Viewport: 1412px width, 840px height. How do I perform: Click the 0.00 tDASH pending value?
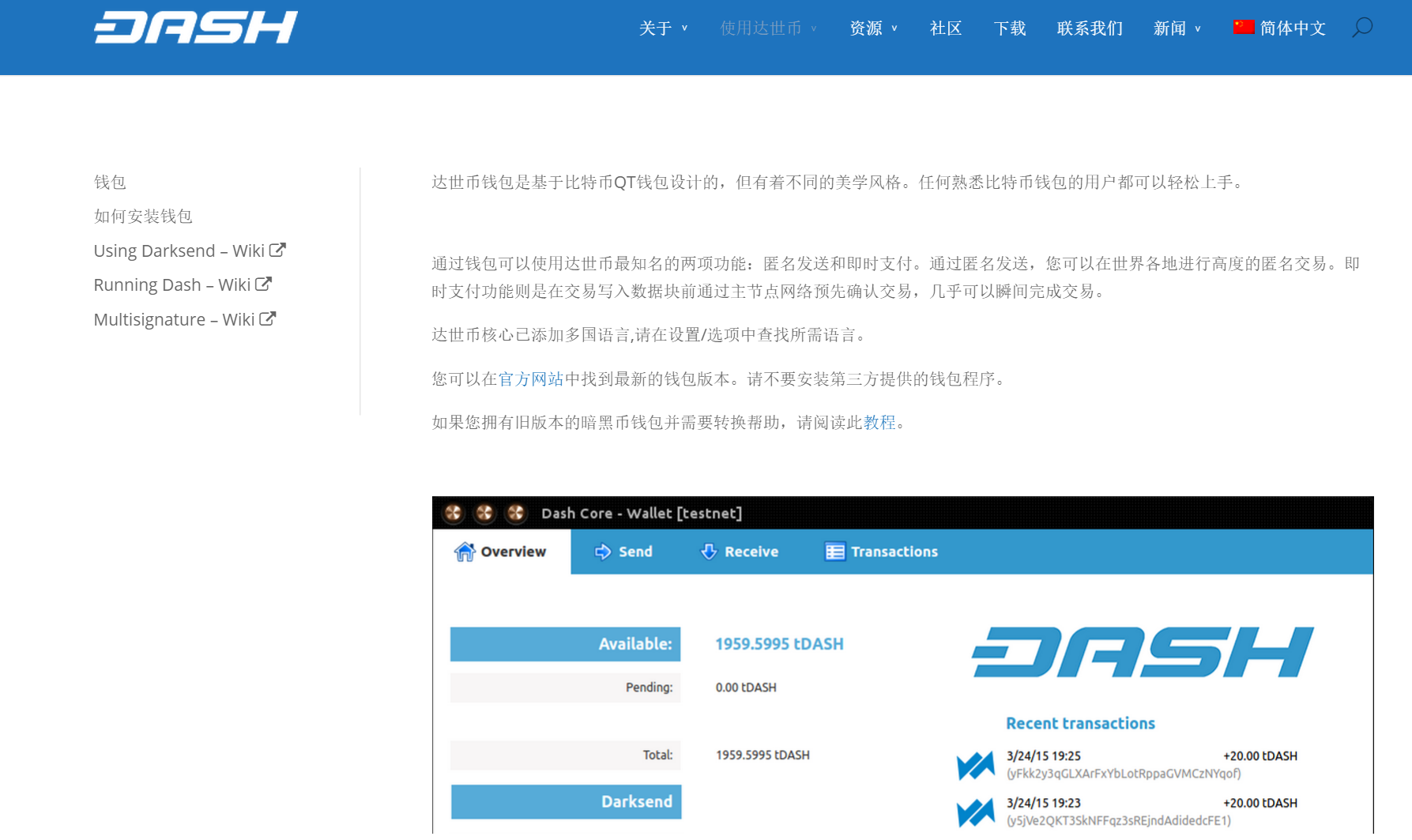coord(746,687)
